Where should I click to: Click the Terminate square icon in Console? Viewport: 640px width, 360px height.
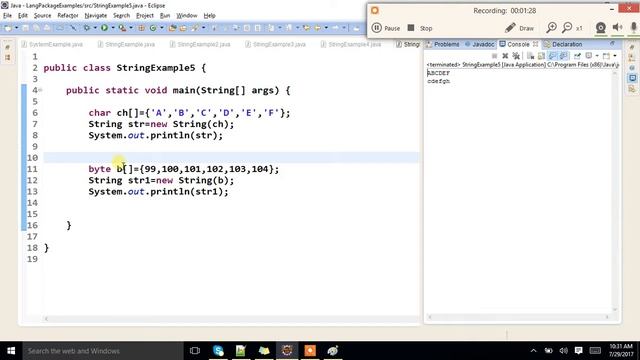click(x=495, y=56)
